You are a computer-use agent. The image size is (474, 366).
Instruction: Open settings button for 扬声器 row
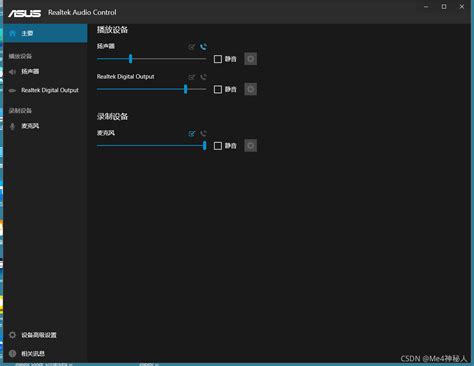click(251, 59)
